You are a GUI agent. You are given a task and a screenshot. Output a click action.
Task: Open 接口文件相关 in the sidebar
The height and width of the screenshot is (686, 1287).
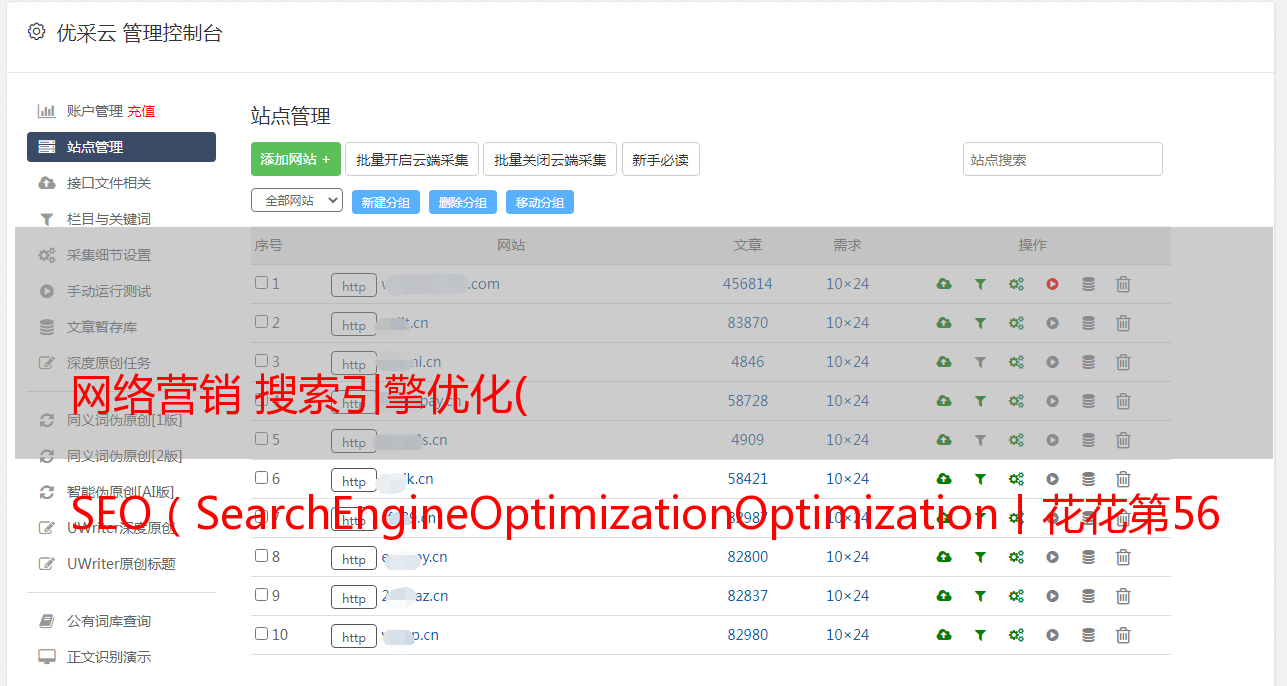[109, 183]
